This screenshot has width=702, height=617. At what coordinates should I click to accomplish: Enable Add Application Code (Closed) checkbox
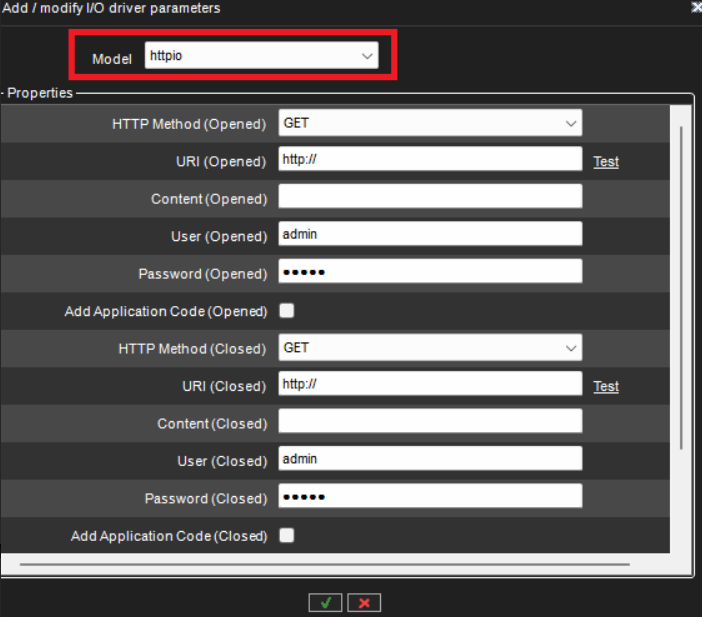tap(287, 536)
